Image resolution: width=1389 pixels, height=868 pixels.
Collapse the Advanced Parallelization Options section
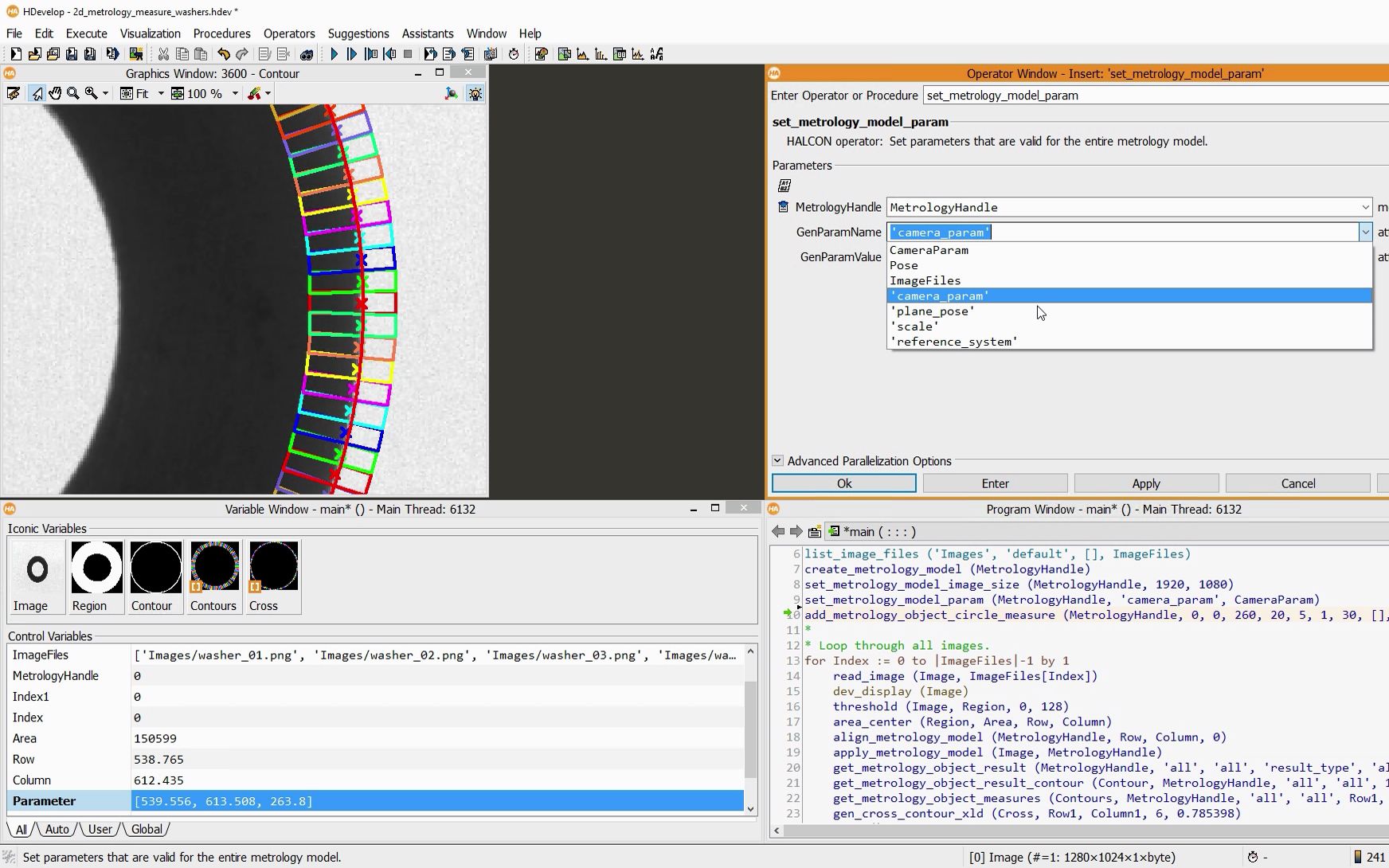777,461
